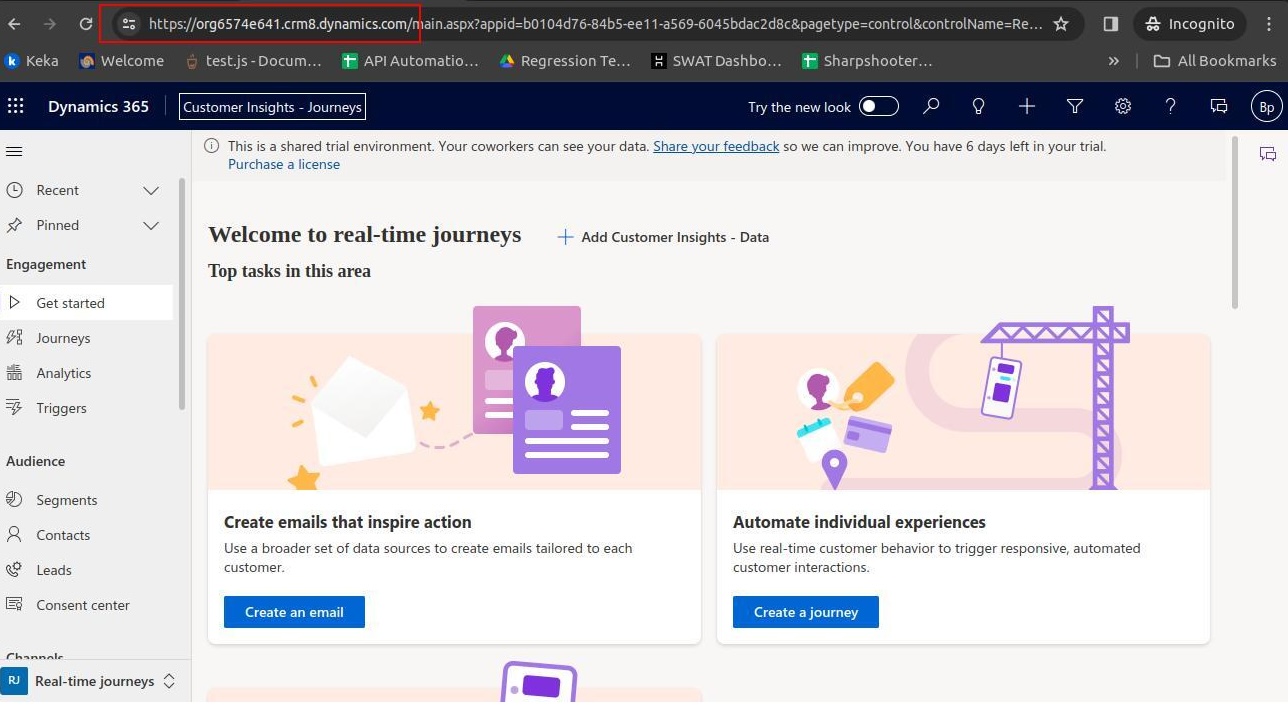Viewport: 1288px width, 709px height.
Task: Show more bookmarks with the double chevron
Action: 1113,61
